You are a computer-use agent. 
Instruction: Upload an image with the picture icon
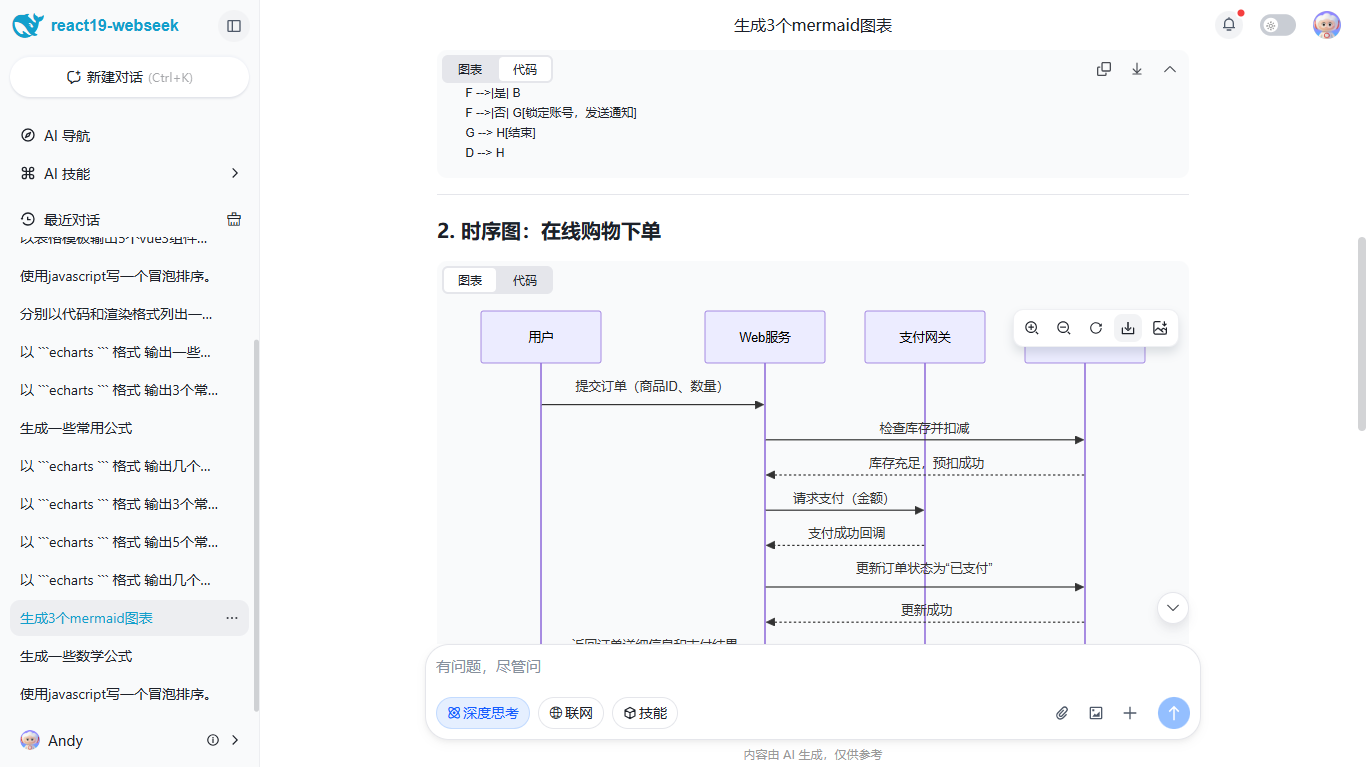(1096, 713)
